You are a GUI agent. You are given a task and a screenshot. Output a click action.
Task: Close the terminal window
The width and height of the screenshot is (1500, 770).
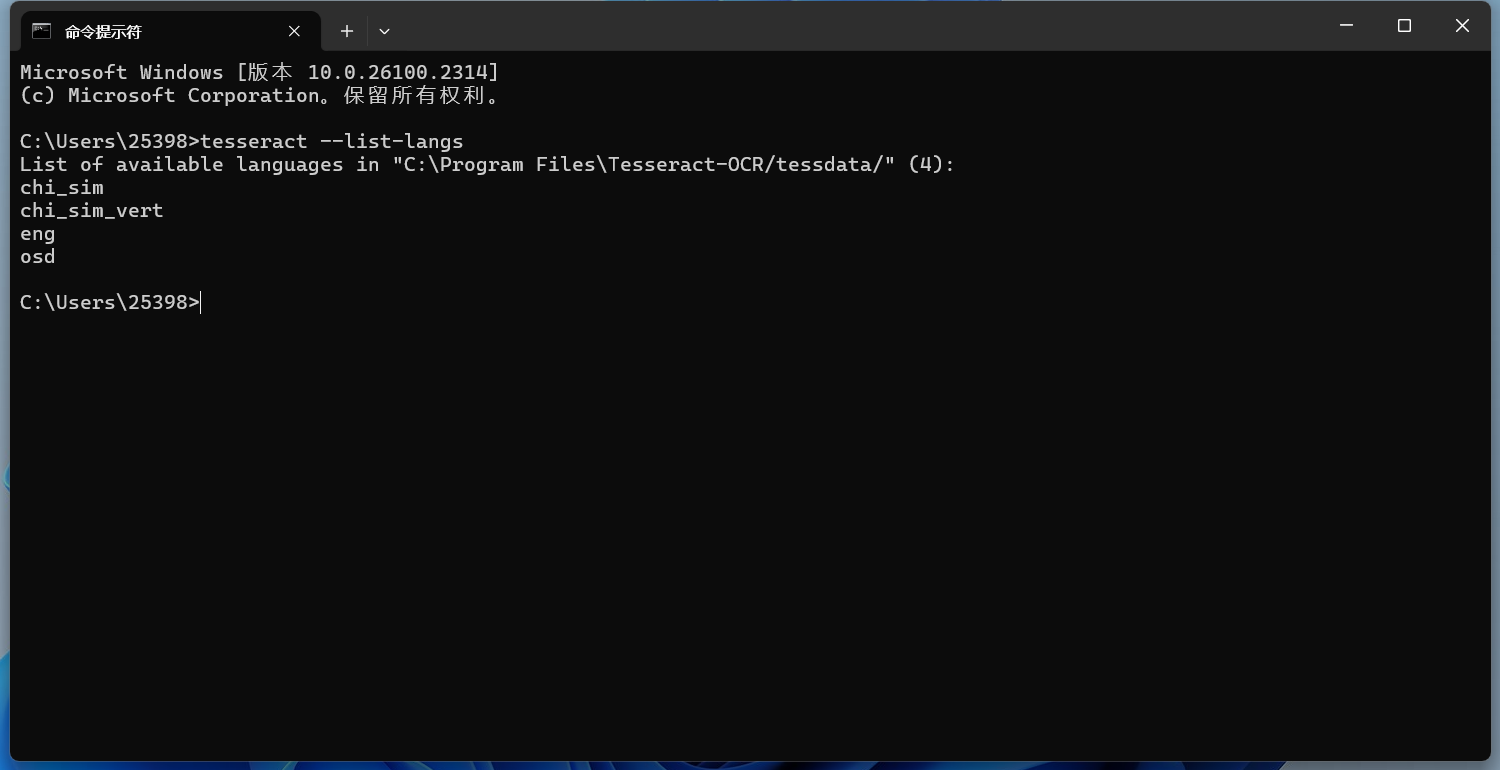pos(1462,26)
